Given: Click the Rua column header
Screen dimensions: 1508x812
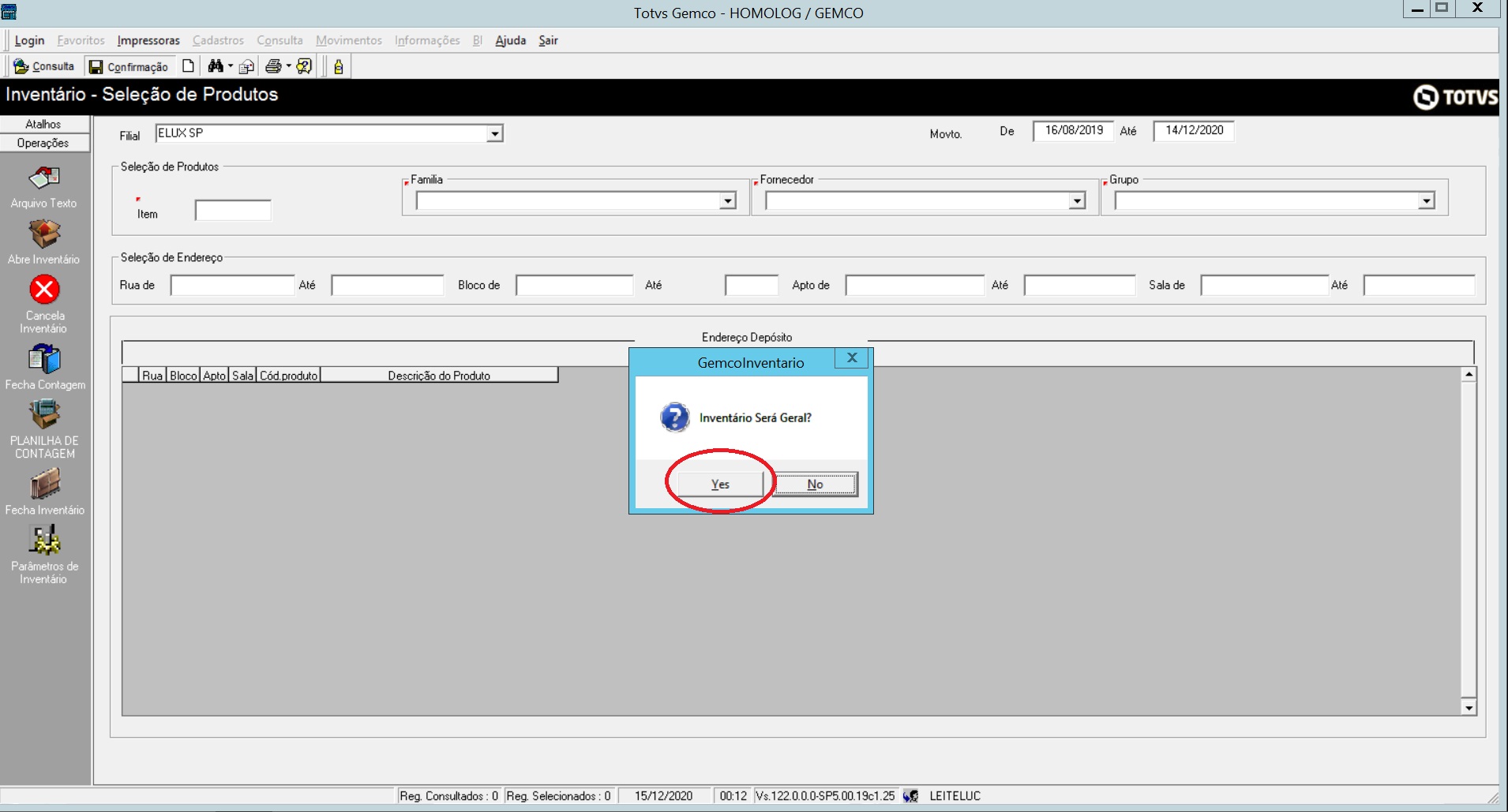Looking at the screenshot, I should pos(152,376).
